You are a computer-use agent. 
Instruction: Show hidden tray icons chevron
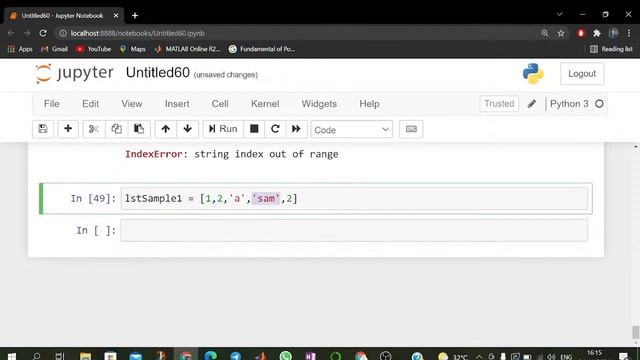click(479, 357)
